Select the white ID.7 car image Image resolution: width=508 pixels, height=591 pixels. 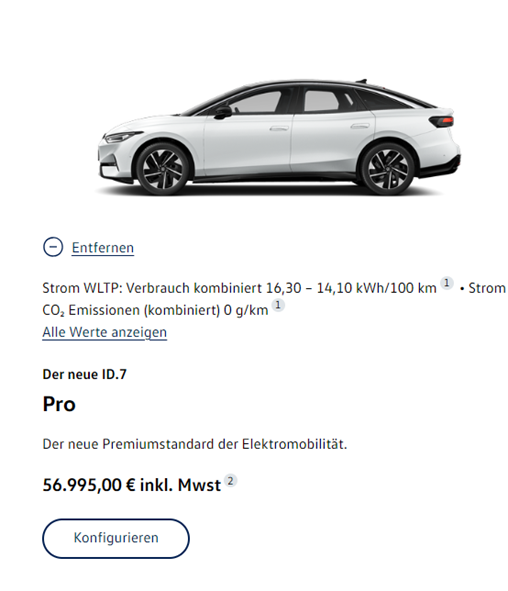(x=279, y=138)
